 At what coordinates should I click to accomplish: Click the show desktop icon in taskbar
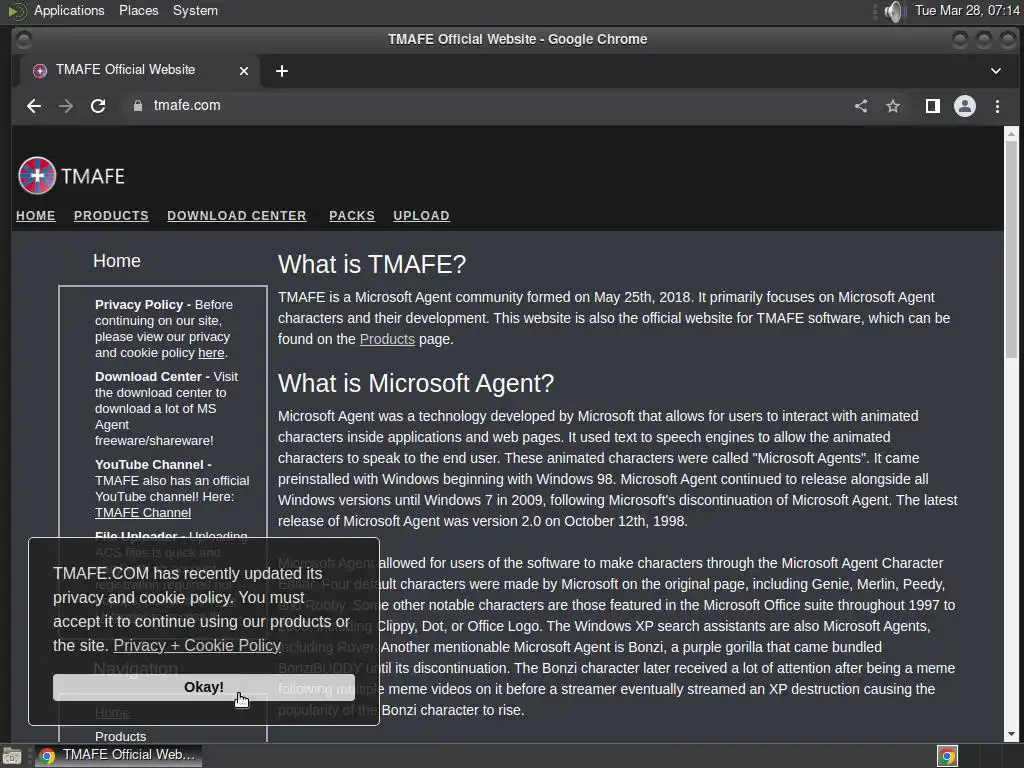[x=12, y=756]
